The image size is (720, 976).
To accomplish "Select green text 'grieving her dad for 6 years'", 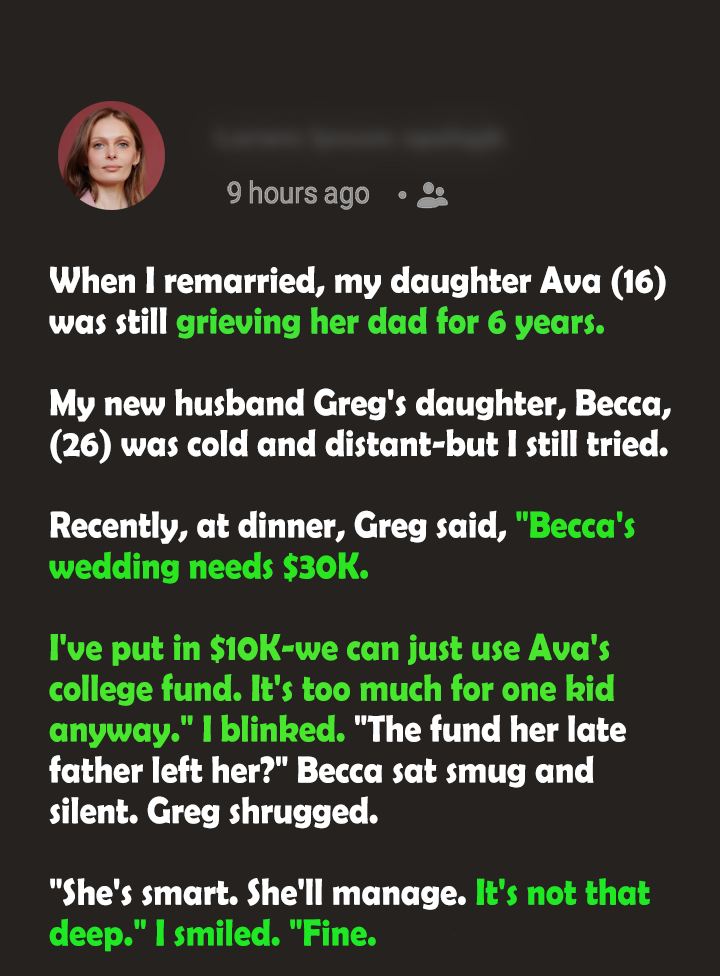I will (390, 323).
